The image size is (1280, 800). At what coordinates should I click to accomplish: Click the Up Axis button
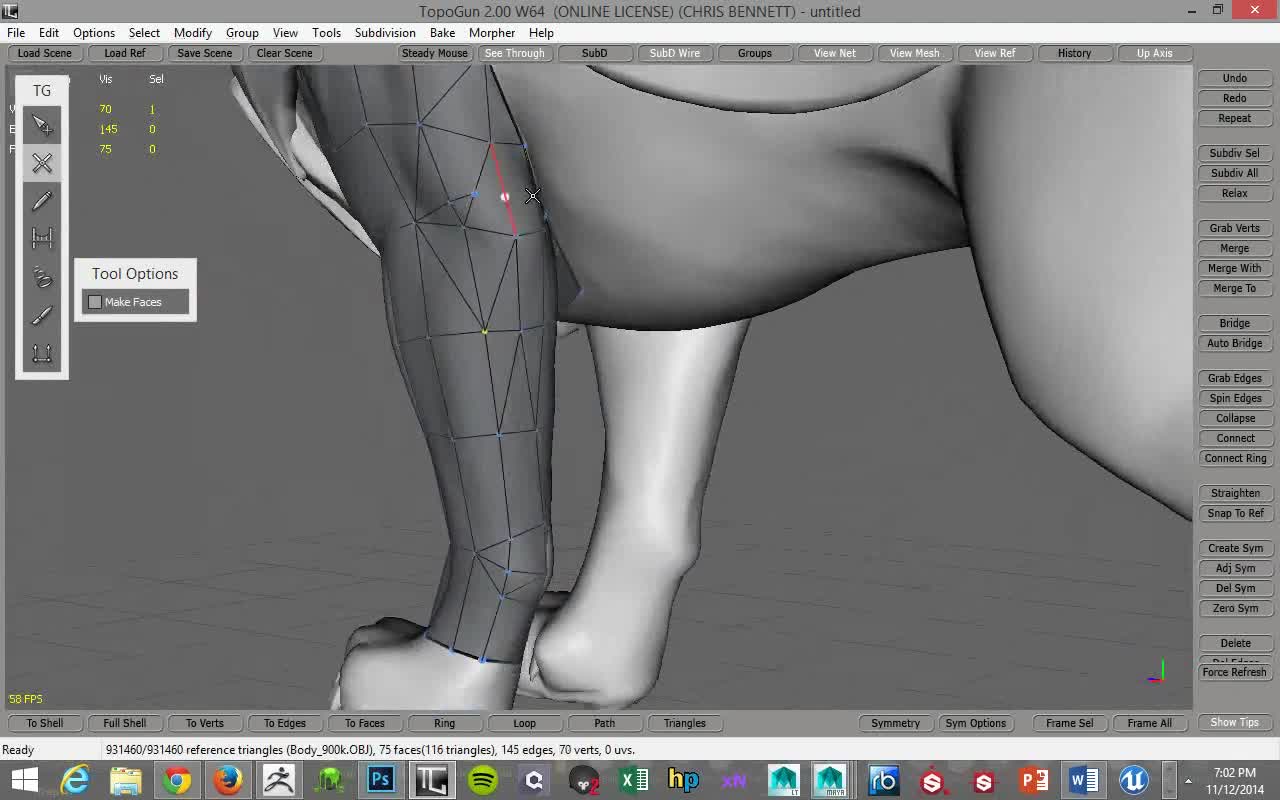1155,53
